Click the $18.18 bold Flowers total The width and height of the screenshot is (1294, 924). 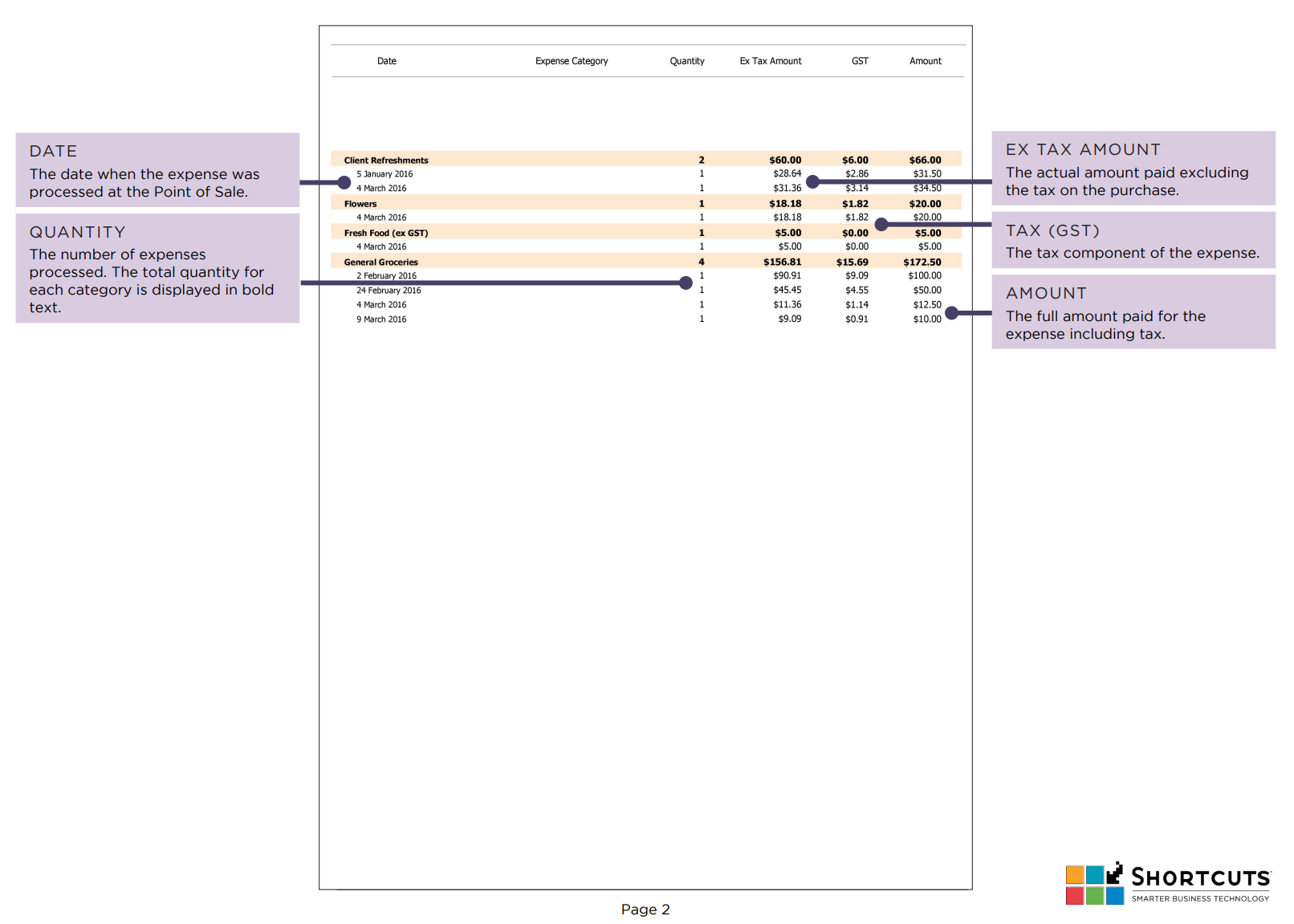[x=785, y=204]
